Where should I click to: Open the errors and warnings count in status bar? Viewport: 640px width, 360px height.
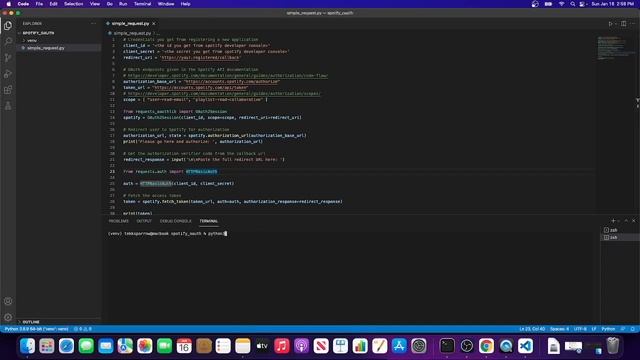click(83, 329)
